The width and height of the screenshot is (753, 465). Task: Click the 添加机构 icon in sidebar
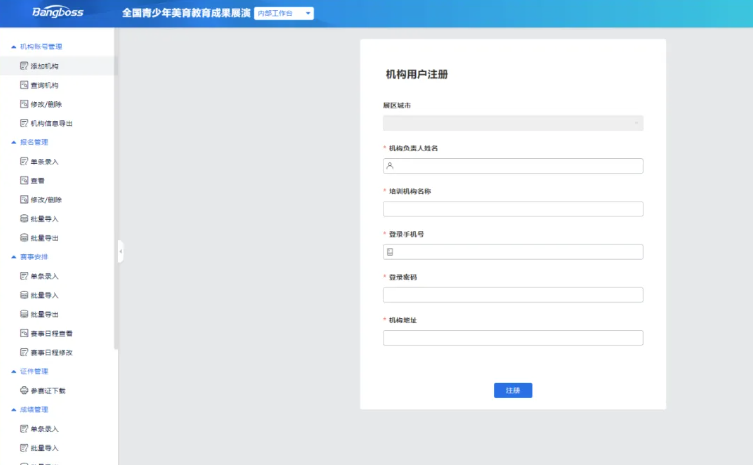tap(24, 66)
